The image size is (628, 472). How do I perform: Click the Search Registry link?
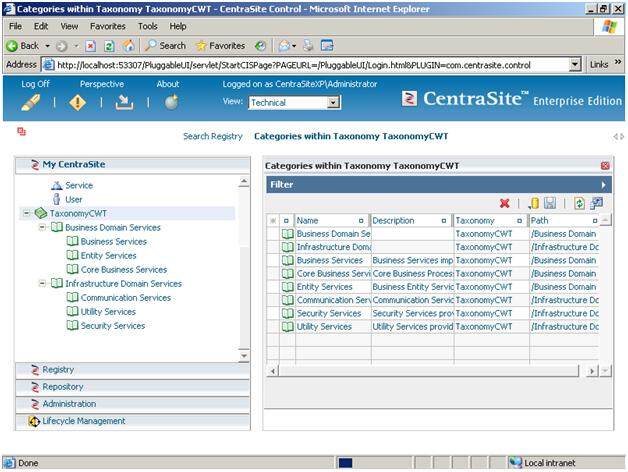(x=213, y=137)
